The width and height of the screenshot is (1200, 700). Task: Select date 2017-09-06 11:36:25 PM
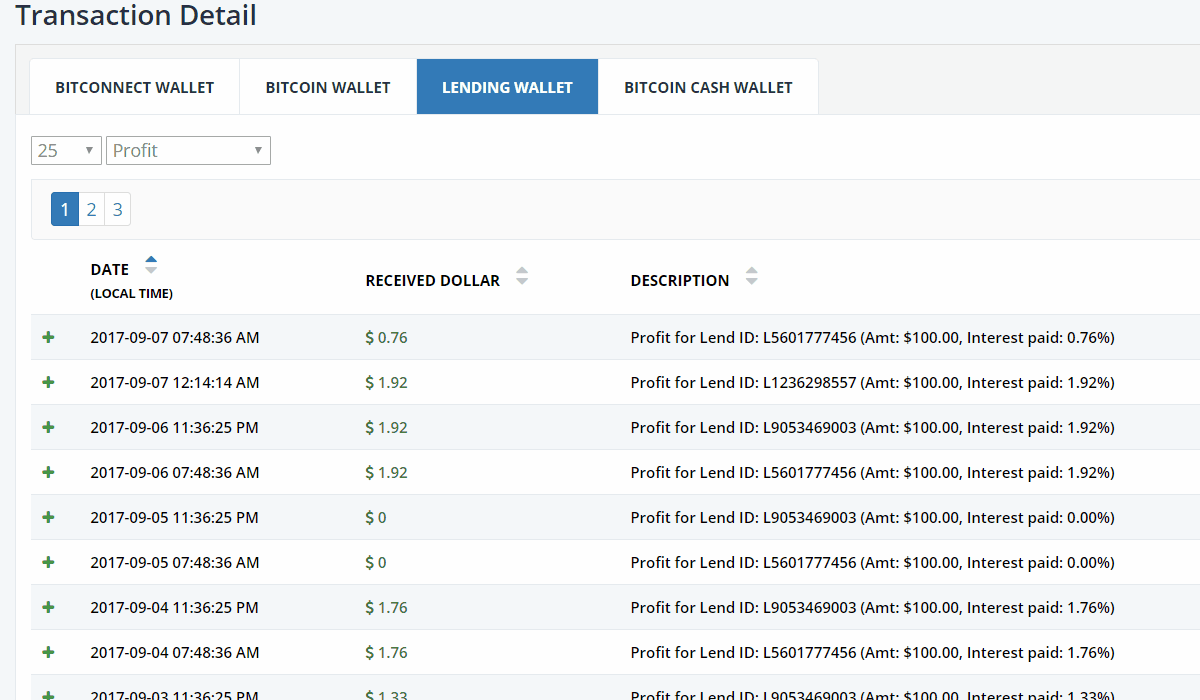[x=175, y=428]
